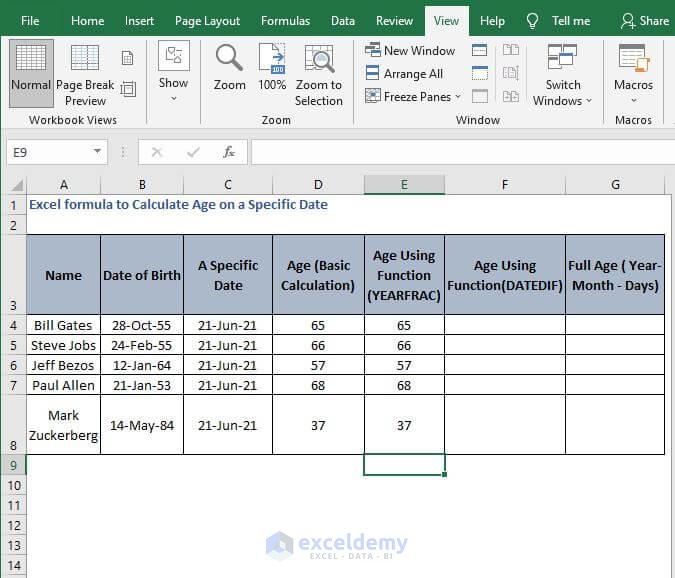
Task: Select cell with 24-Feb-55
Action: pyautogui.click(x=142, y=345)
